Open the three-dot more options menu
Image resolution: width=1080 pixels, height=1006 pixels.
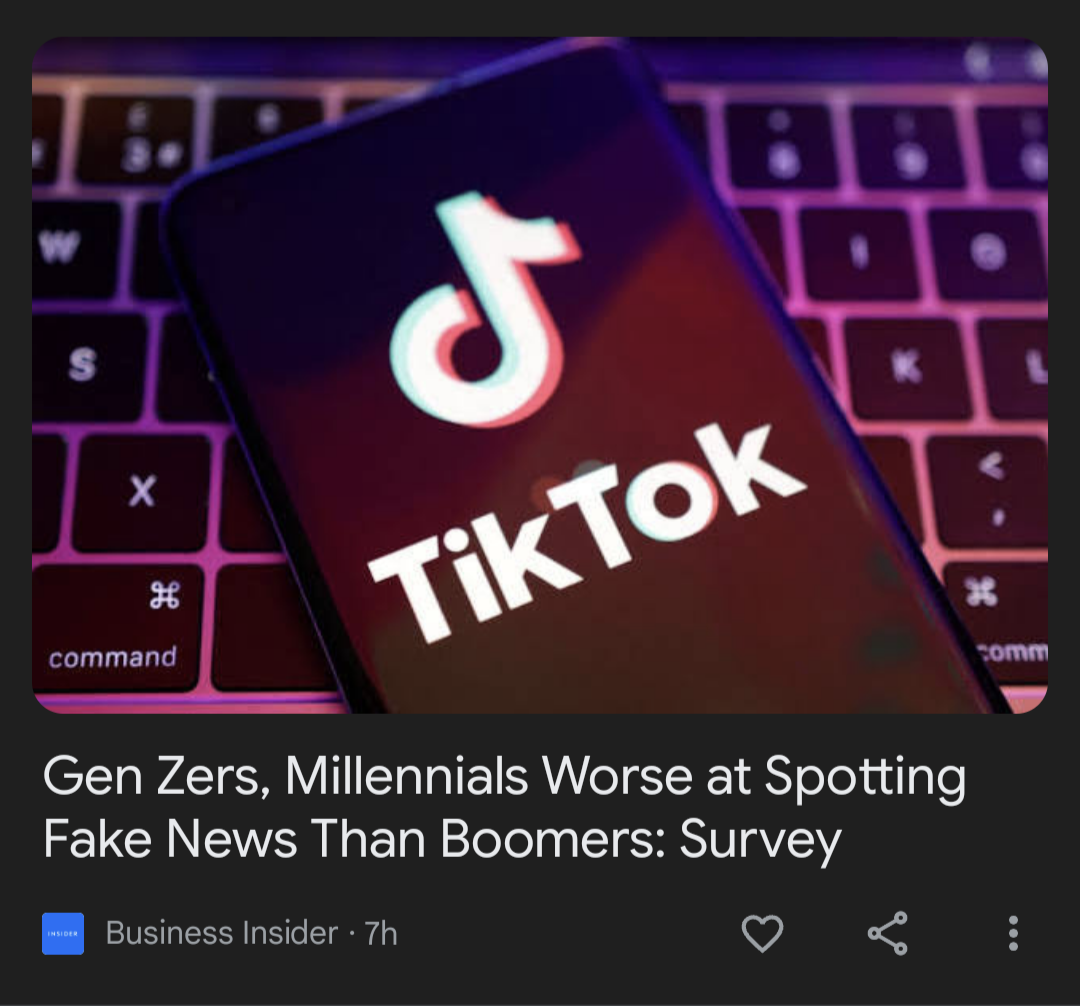[x=1012, y=934]
